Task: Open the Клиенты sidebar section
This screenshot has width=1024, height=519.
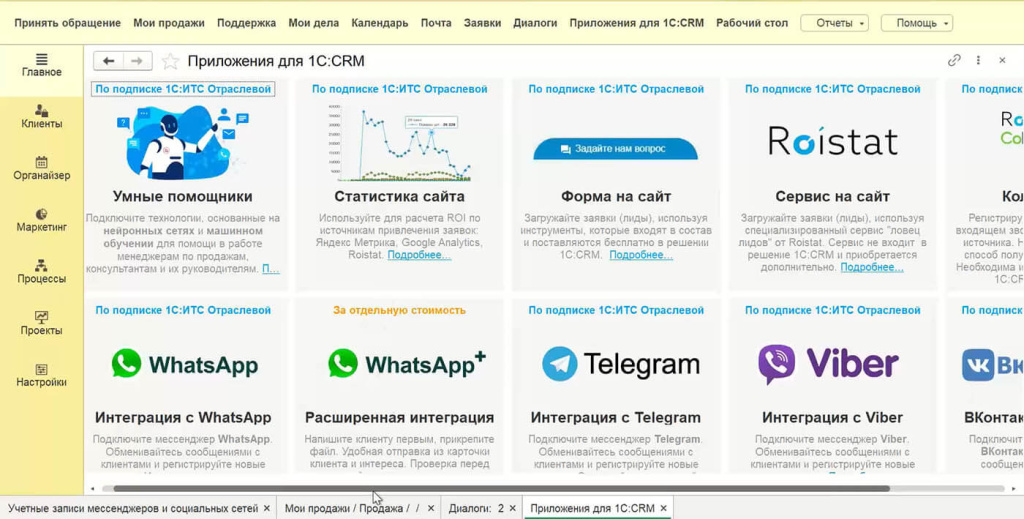Action: [41, 117]
